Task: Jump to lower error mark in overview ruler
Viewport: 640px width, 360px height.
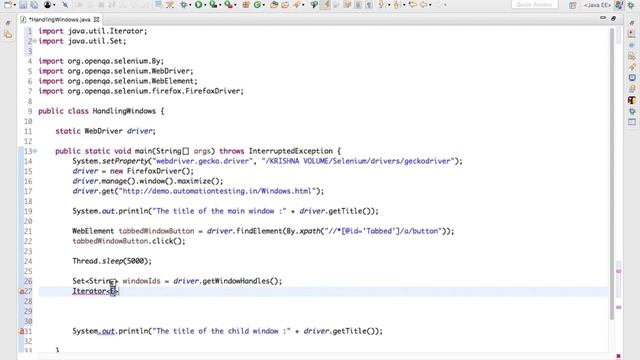Action: [618, 307]
